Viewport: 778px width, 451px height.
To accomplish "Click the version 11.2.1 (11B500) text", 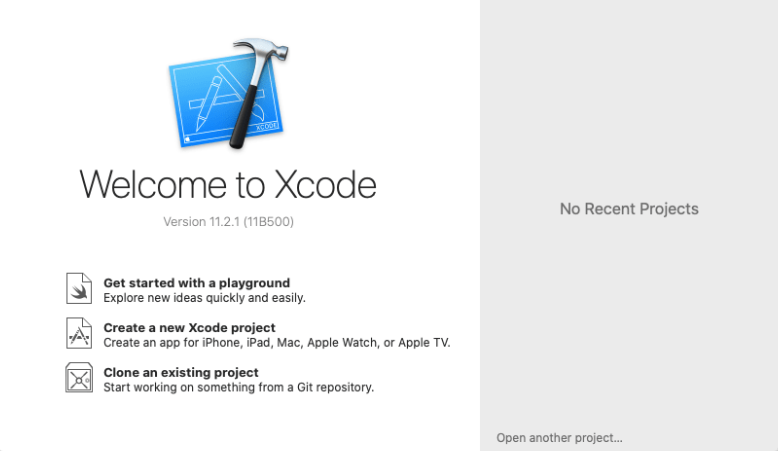I will pos(228,221).
